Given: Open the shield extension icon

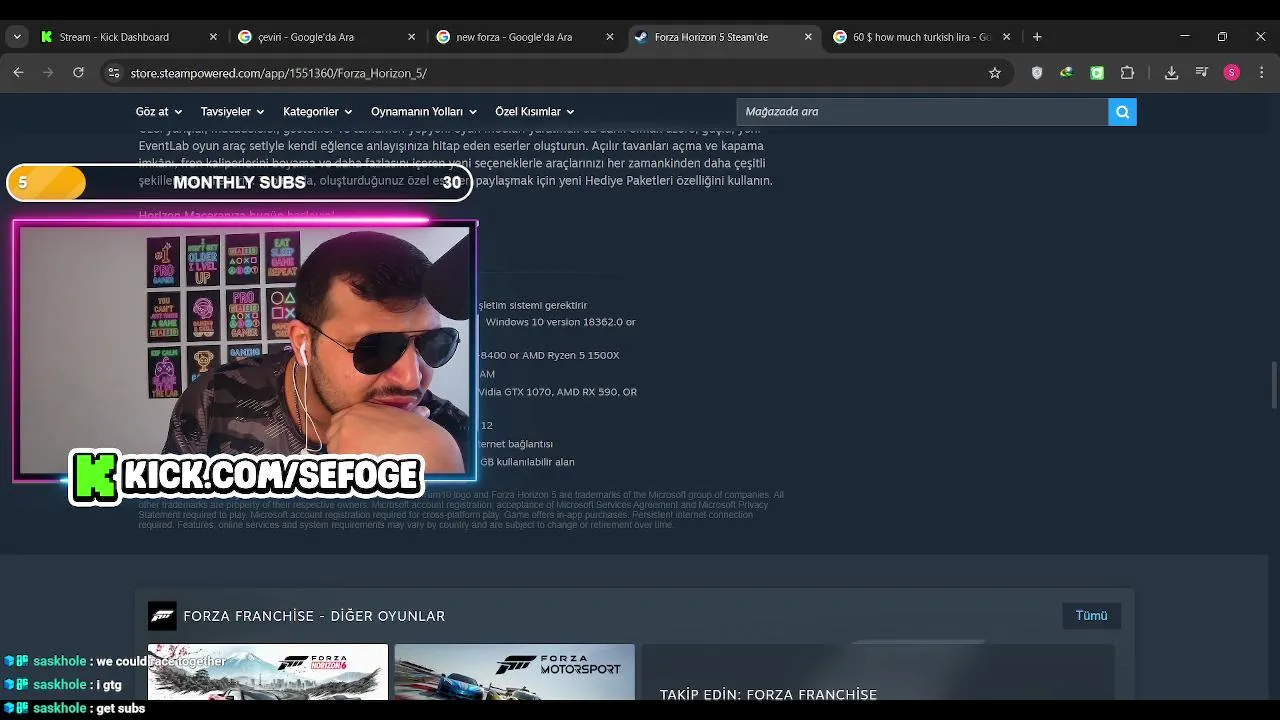Looking at the screenshot, I should click(1037, 72).
